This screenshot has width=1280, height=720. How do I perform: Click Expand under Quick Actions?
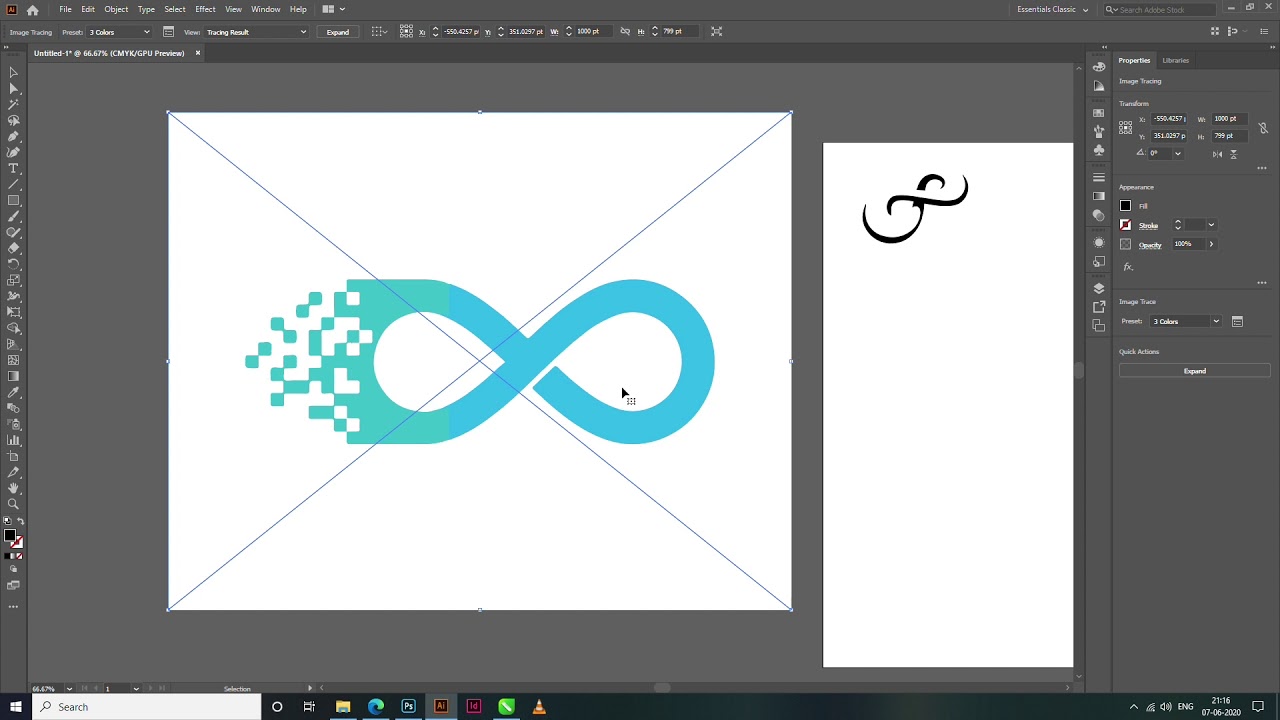coord(1194,371)
